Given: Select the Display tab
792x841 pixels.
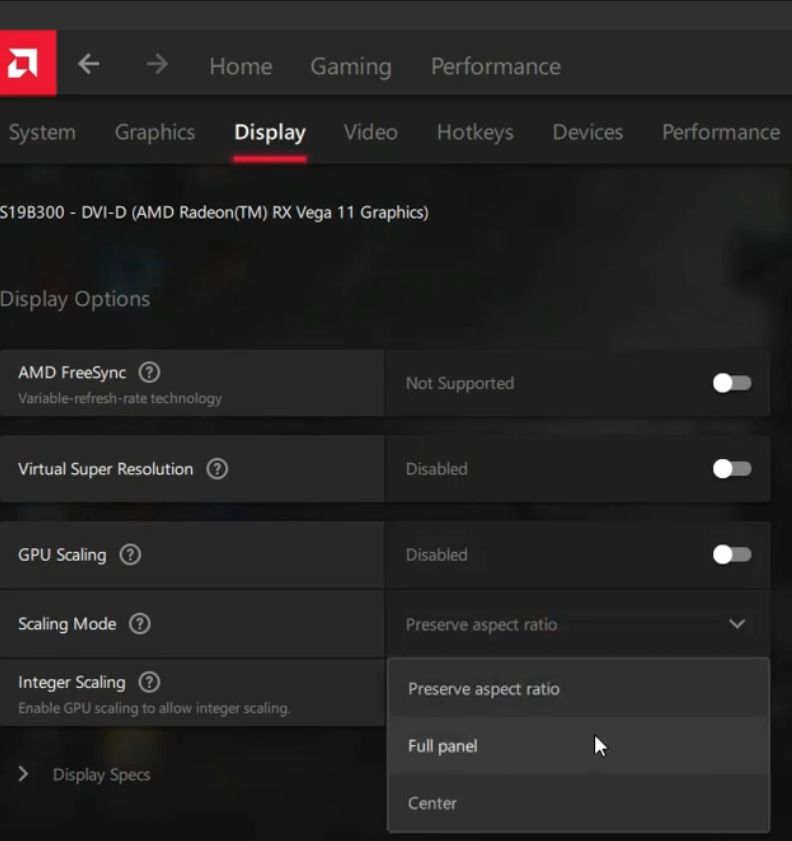Looking at the screenshot, I should click(x=270, y=132).
